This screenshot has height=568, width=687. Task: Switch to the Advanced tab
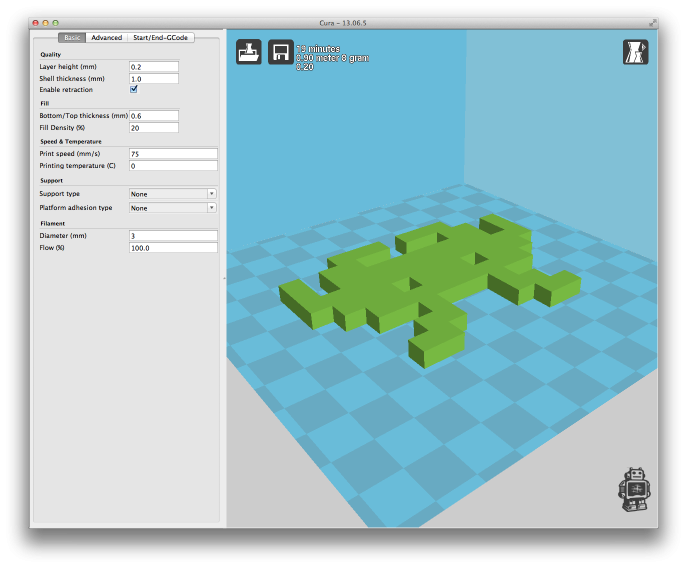[x=106, y=38]
